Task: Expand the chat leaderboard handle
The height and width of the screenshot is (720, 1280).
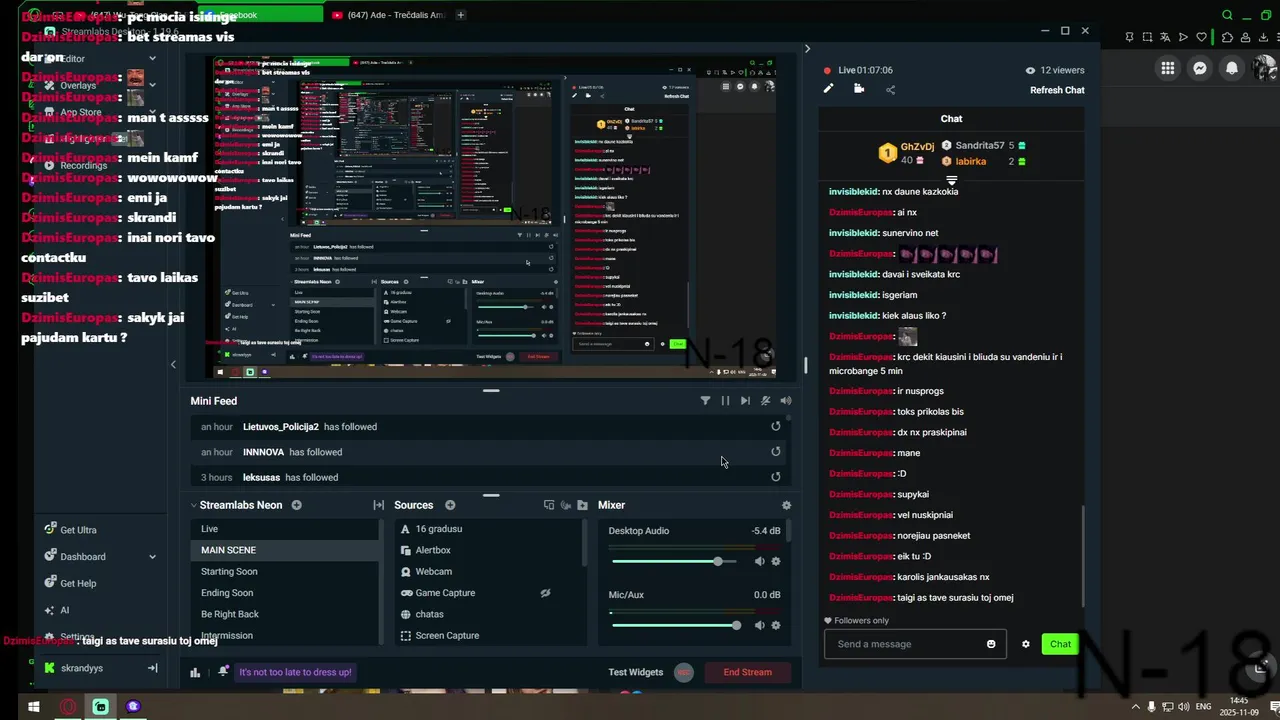Action: click(x=951, y=181)
